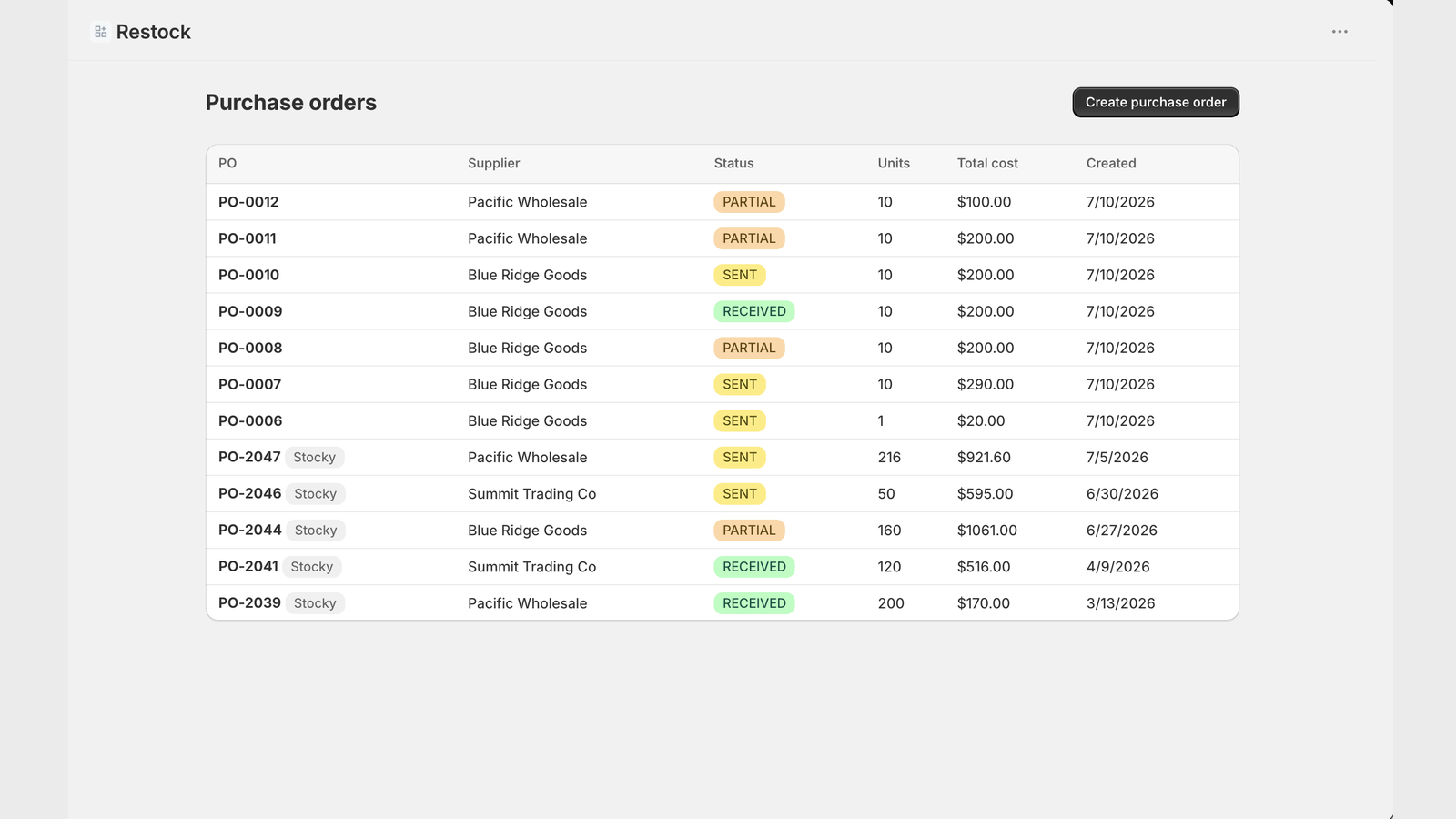
Task: Select the PO-0010 row
Action: coord(723,275)
